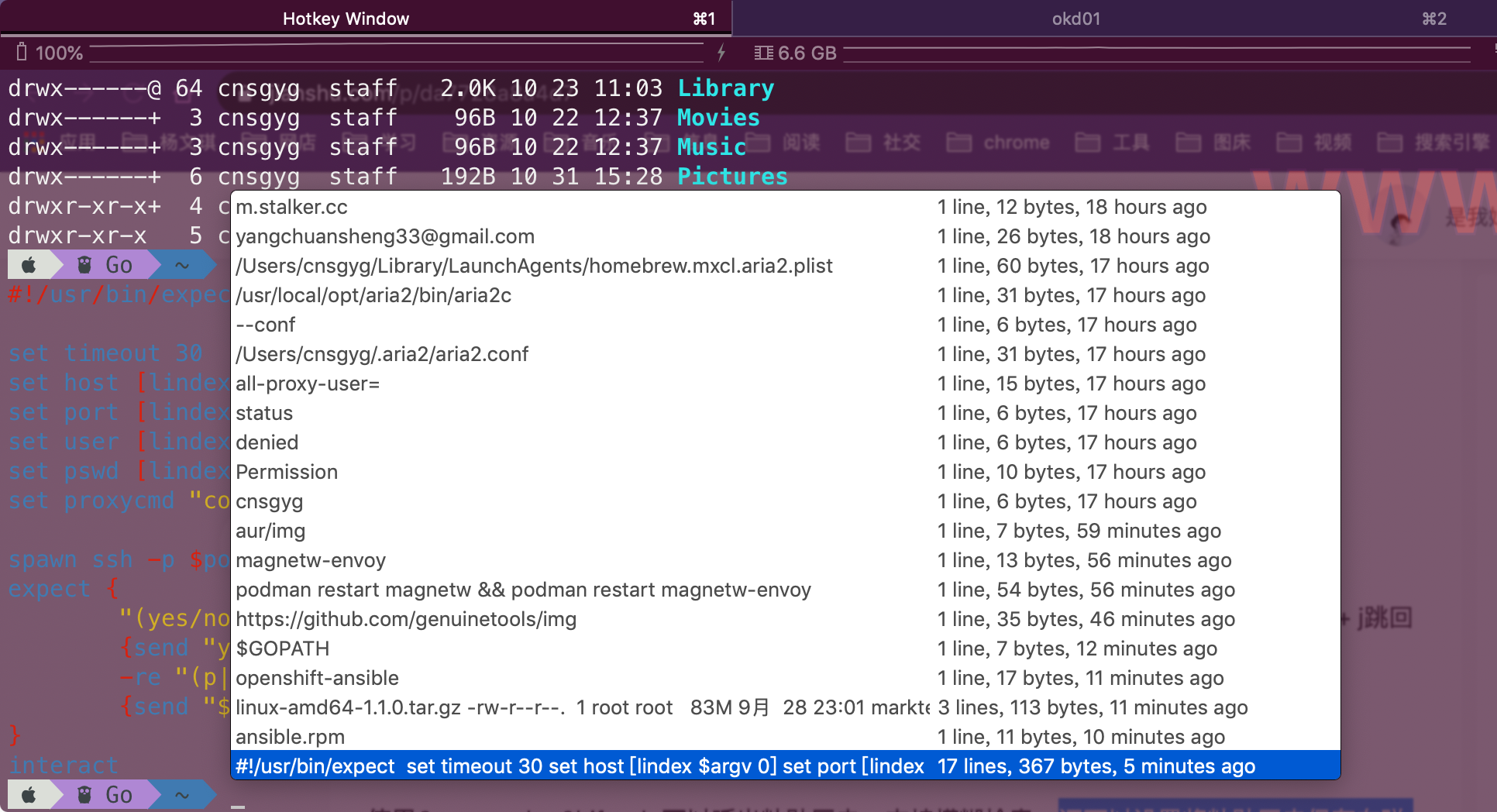Switch to the Hotkey Window tab
1497x812 pixels.
coord(365,19)
